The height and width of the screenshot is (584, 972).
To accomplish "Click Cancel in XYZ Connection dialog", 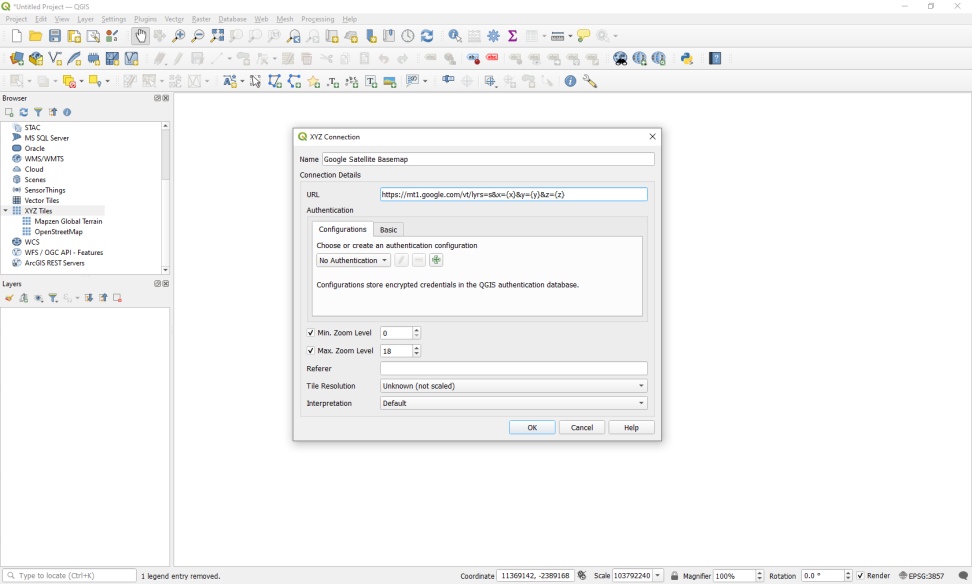I will pyautogui.click(x=581, y=428).
